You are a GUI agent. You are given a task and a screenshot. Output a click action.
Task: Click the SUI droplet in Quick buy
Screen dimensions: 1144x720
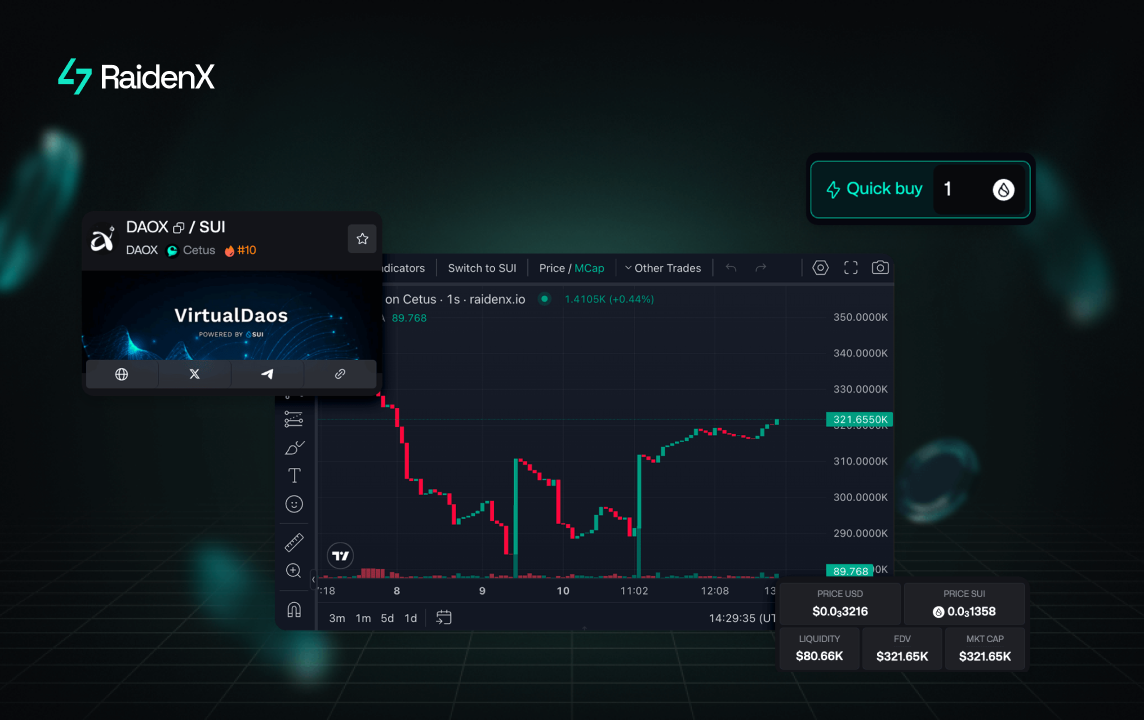pyautogui.click(x=1004, y=190)
